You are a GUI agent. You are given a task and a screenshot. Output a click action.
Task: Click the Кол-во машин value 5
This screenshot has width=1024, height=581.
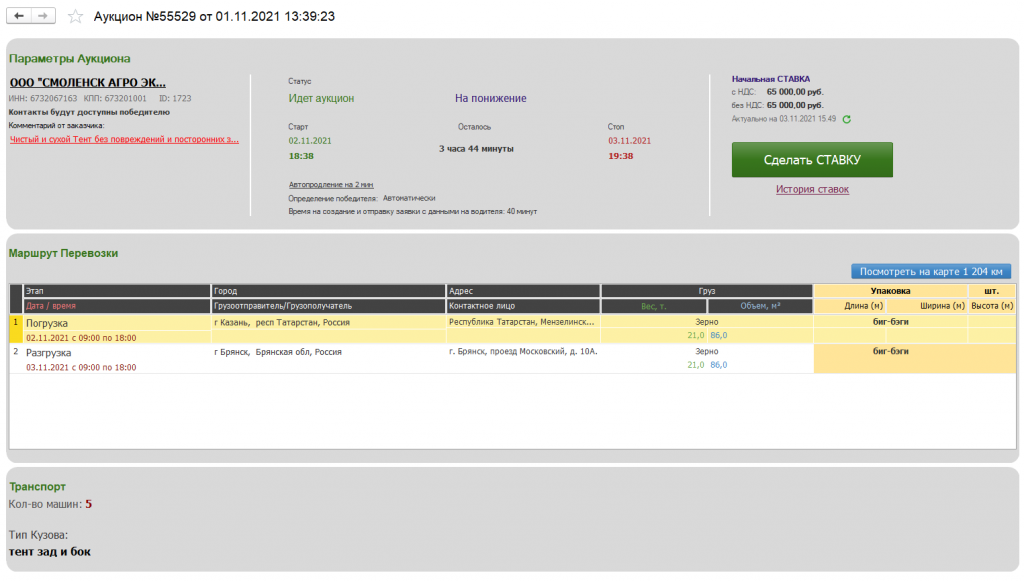[89, 504]
